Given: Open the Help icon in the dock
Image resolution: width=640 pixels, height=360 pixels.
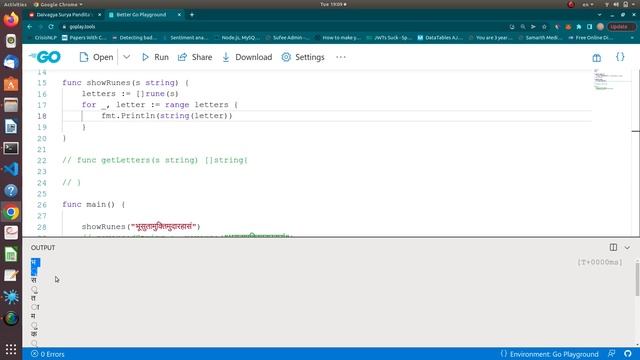Looking at the screenshot, I should tap(11, 191).
